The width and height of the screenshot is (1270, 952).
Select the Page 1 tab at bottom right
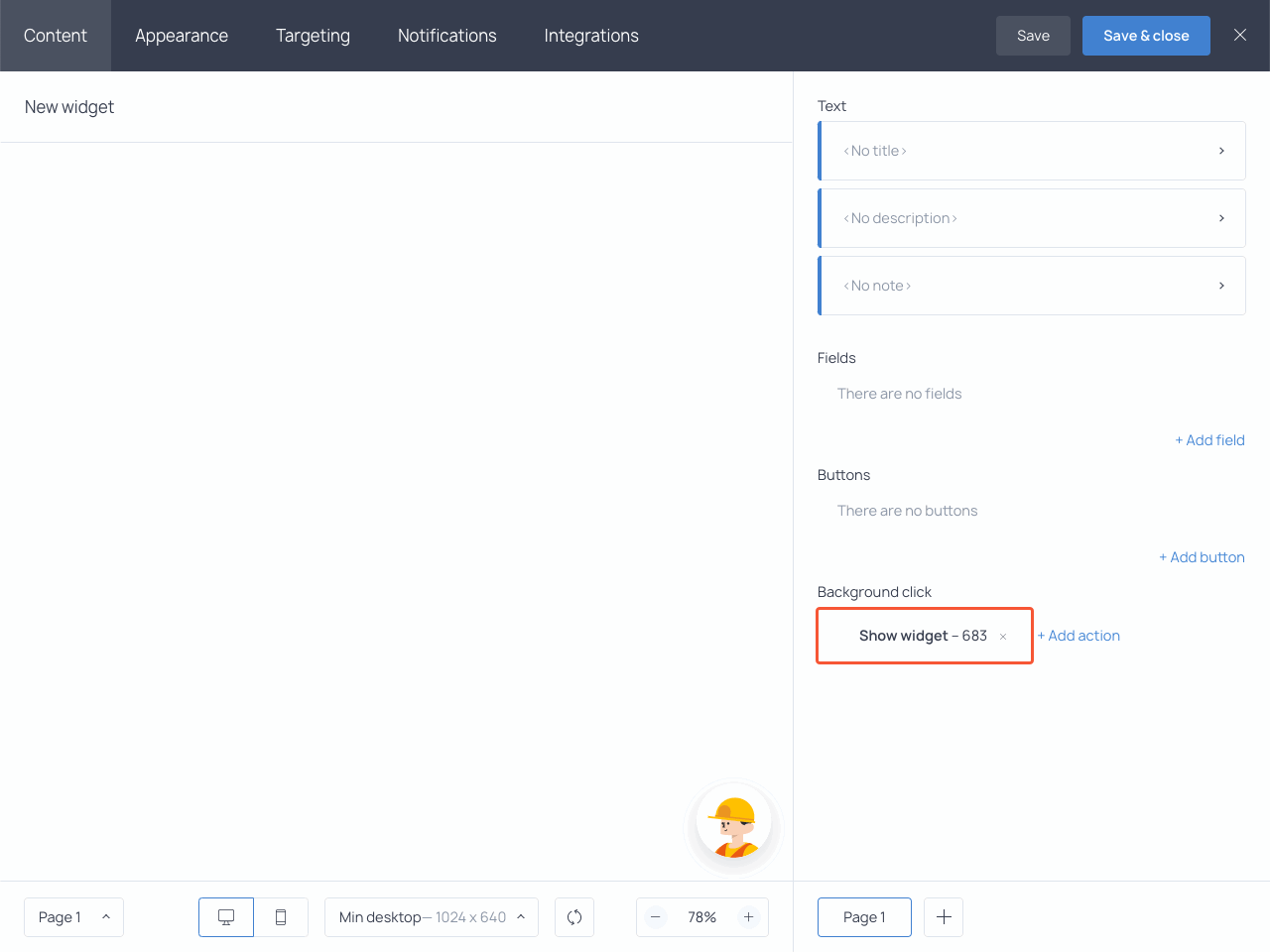(864, 917)
